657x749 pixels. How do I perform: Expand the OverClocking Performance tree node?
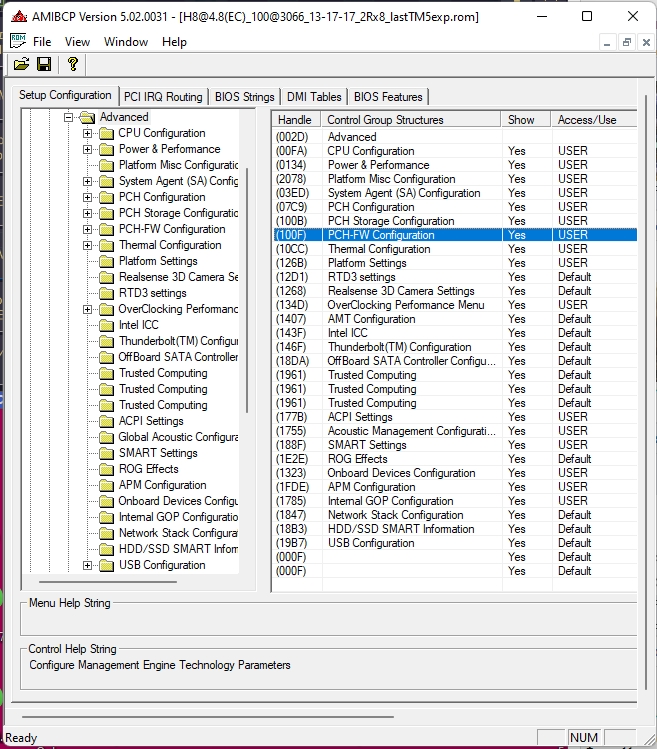tap(87, 310)
